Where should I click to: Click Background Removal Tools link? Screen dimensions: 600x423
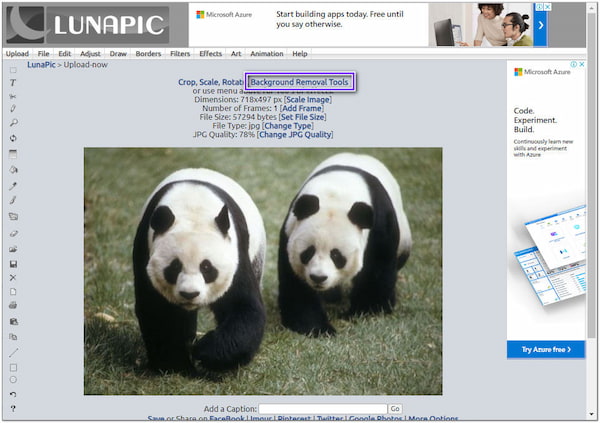[301, 81]
